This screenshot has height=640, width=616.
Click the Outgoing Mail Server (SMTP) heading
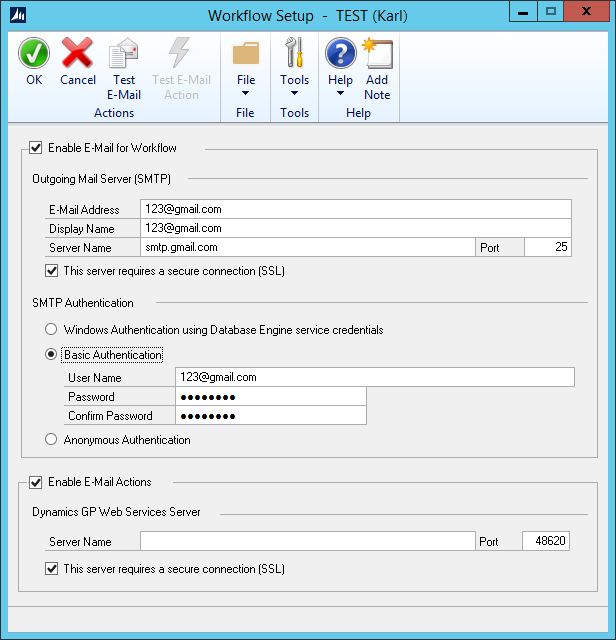[x=101, y=179]
